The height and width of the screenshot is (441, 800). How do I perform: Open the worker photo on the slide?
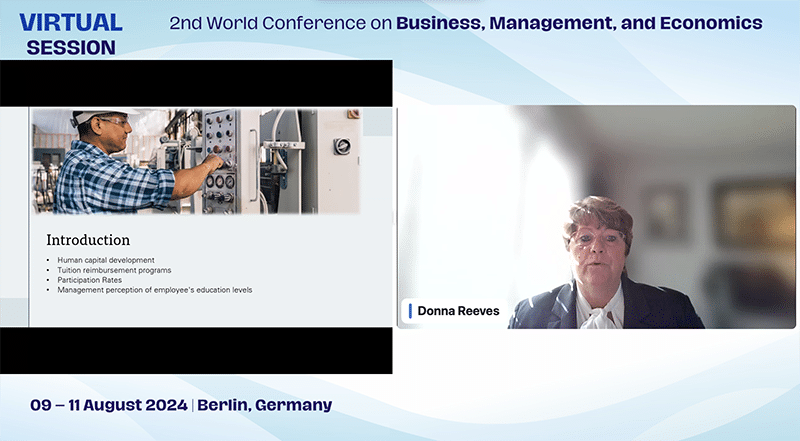click(196, 161)
